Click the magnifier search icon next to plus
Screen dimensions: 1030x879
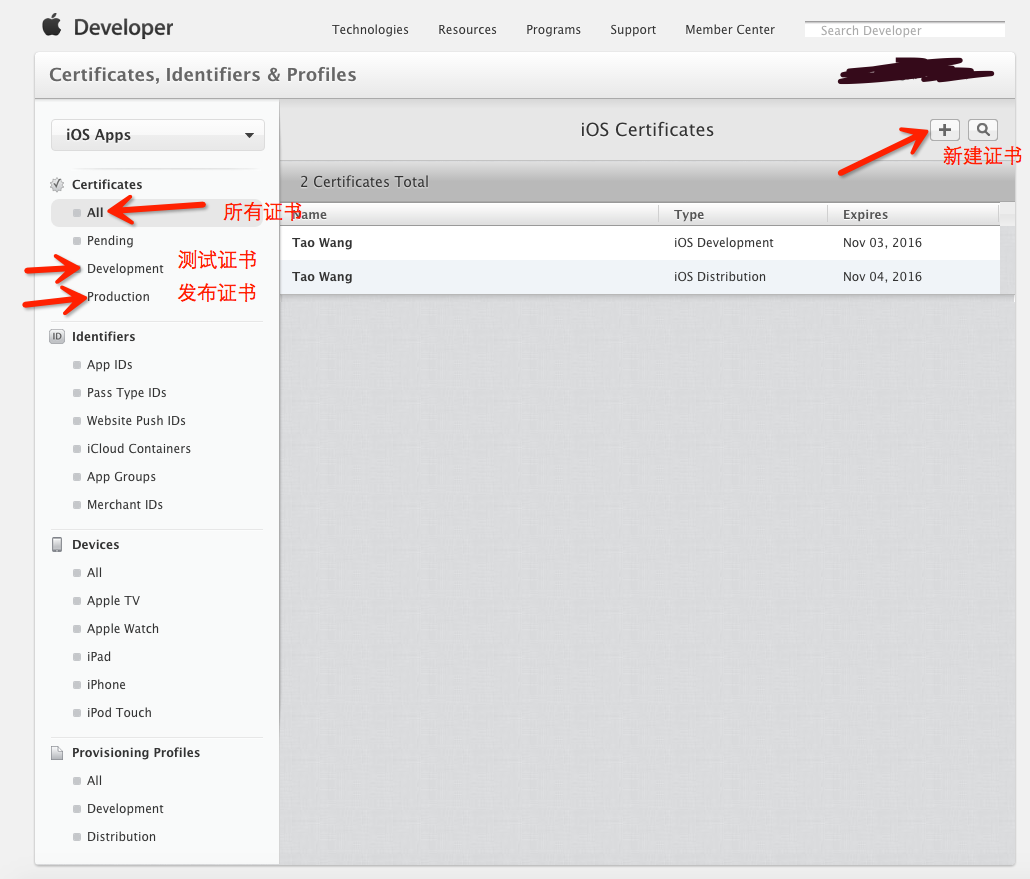point(983,130)
